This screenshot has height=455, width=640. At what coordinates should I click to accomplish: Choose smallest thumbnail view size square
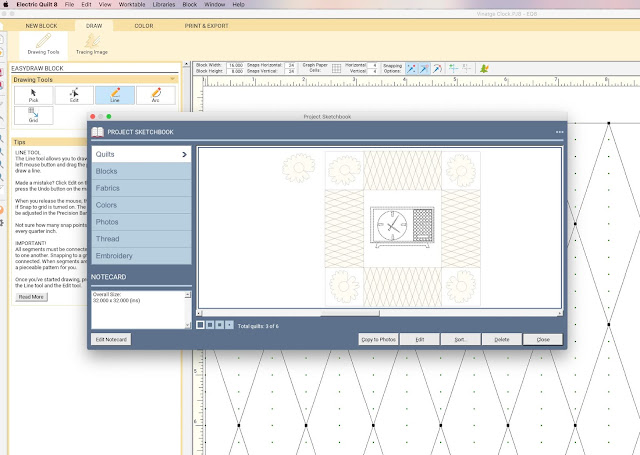click(x=229, y=325)
